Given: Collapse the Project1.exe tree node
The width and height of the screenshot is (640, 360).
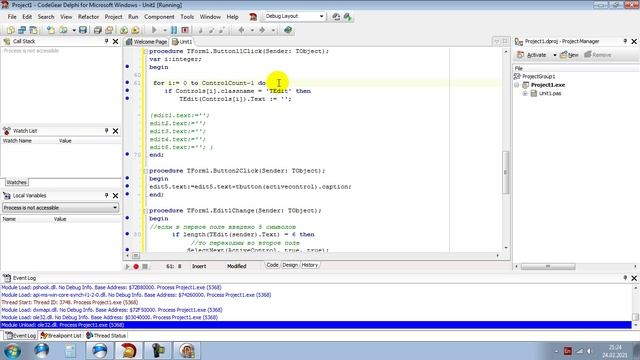Looking at the screenshot, I should (517, 85).
